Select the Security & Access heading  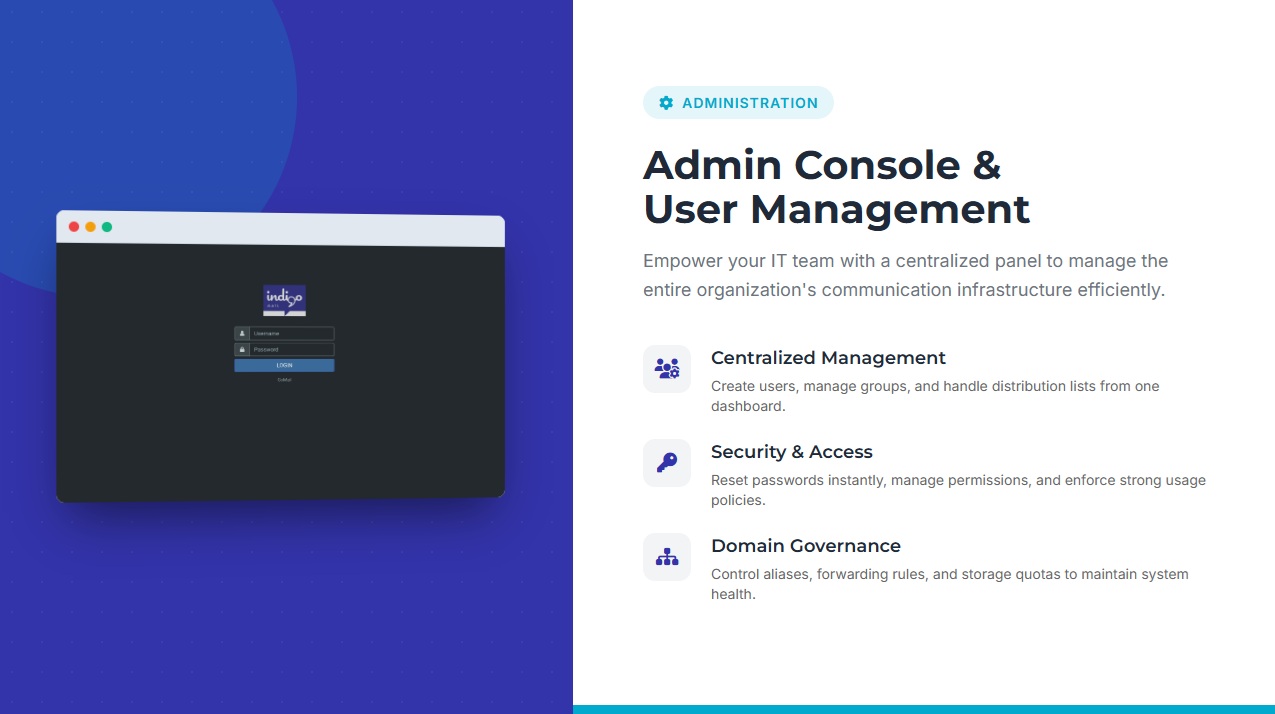[791, 452]
